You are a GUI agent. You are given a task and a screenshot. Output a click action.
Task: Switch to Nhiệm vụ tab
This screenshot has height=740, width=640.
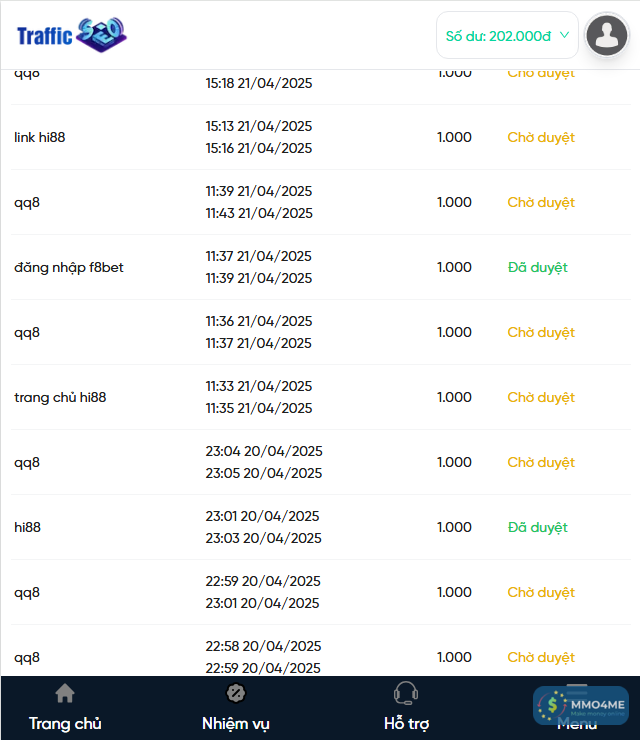click(x=236, y=723)
